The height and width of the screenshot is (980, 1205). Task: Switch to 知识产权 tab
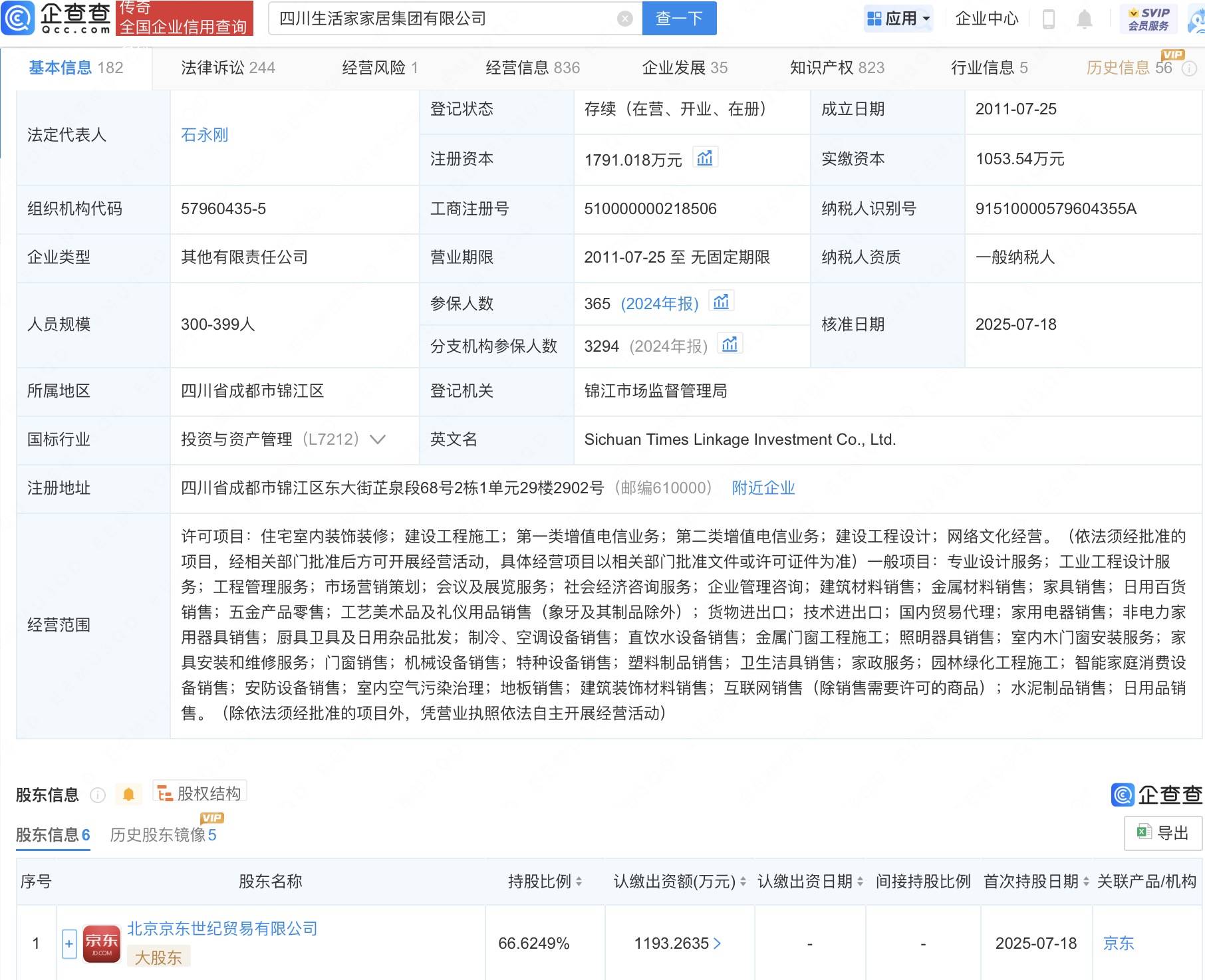point(837,68)
